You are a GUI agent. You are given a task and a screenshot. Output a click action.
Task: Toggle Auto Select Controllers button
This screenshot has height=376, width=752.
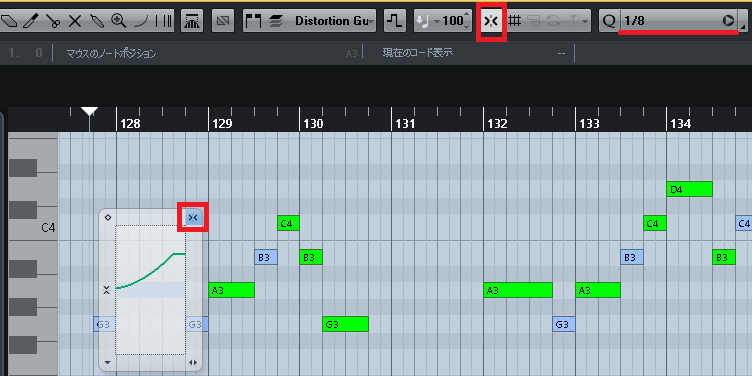tap(192, 21)
